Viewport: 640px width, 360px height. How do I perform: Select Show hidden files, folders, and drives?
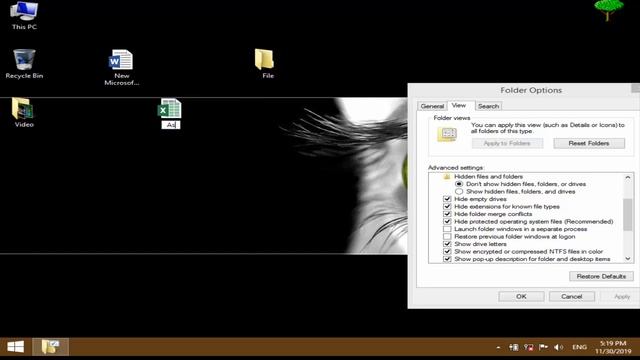point(459,191)
